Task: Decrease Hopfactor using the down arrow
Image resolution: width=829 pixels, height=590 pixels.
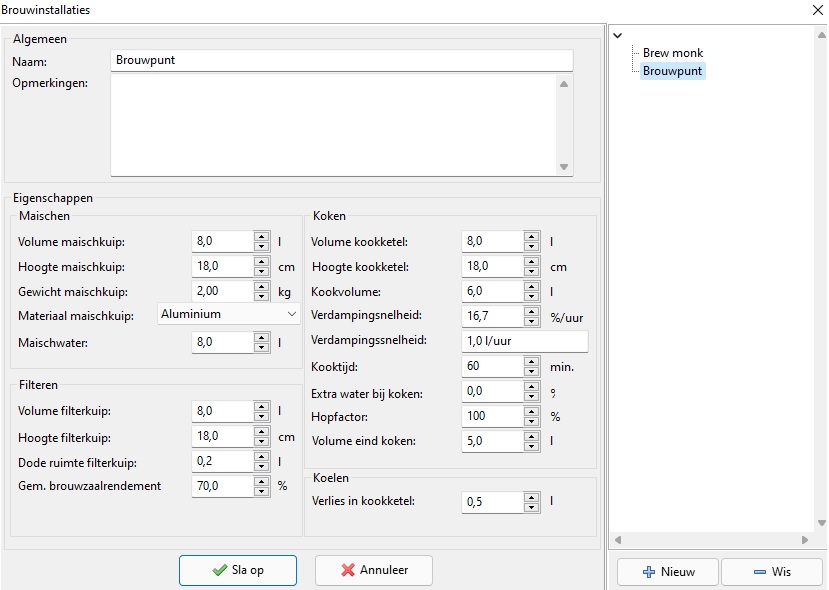Action: (x=533, y=421)
